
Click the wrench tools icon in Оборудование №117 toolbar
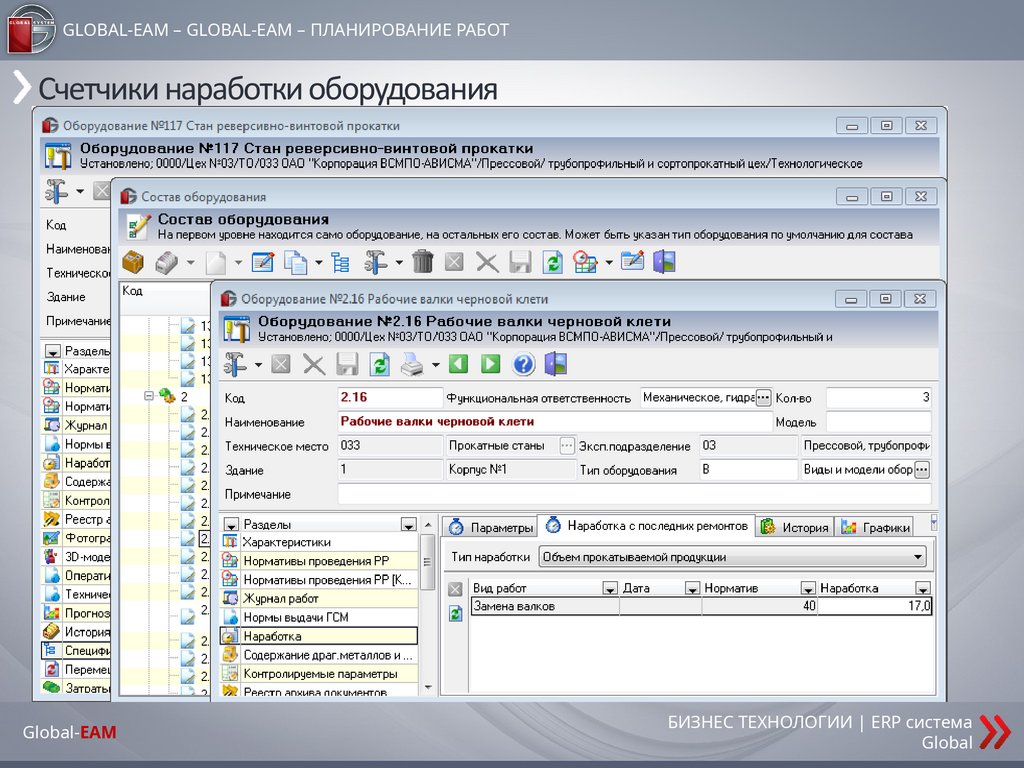pyautogui.click(x=56, y=191)
